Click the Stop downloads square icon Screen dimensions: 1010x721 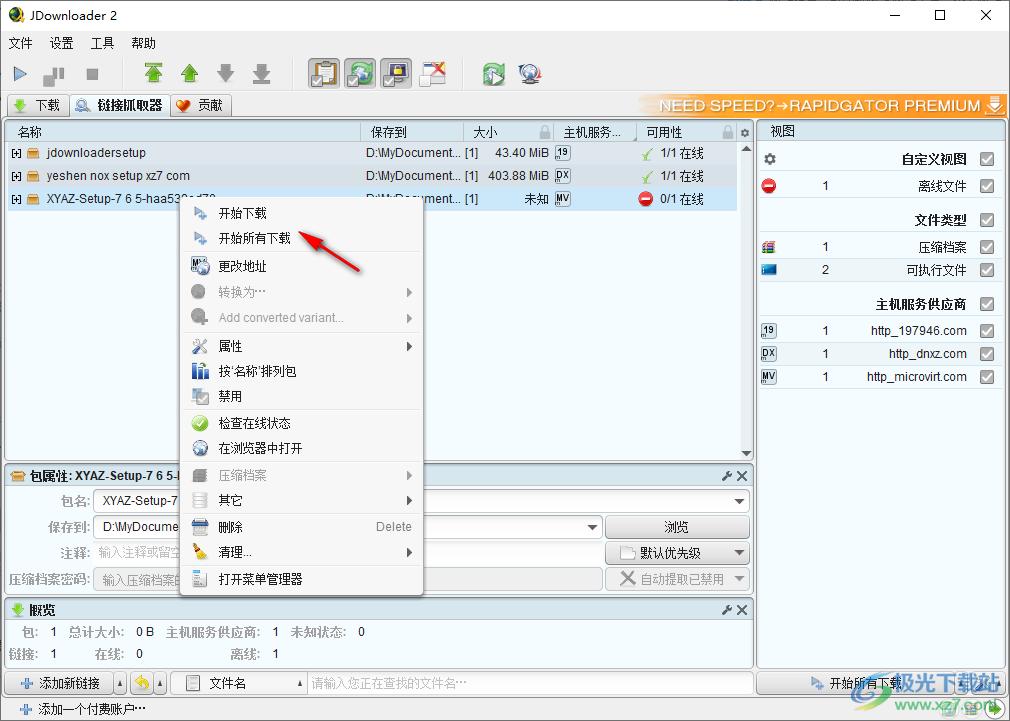[92, 75]
